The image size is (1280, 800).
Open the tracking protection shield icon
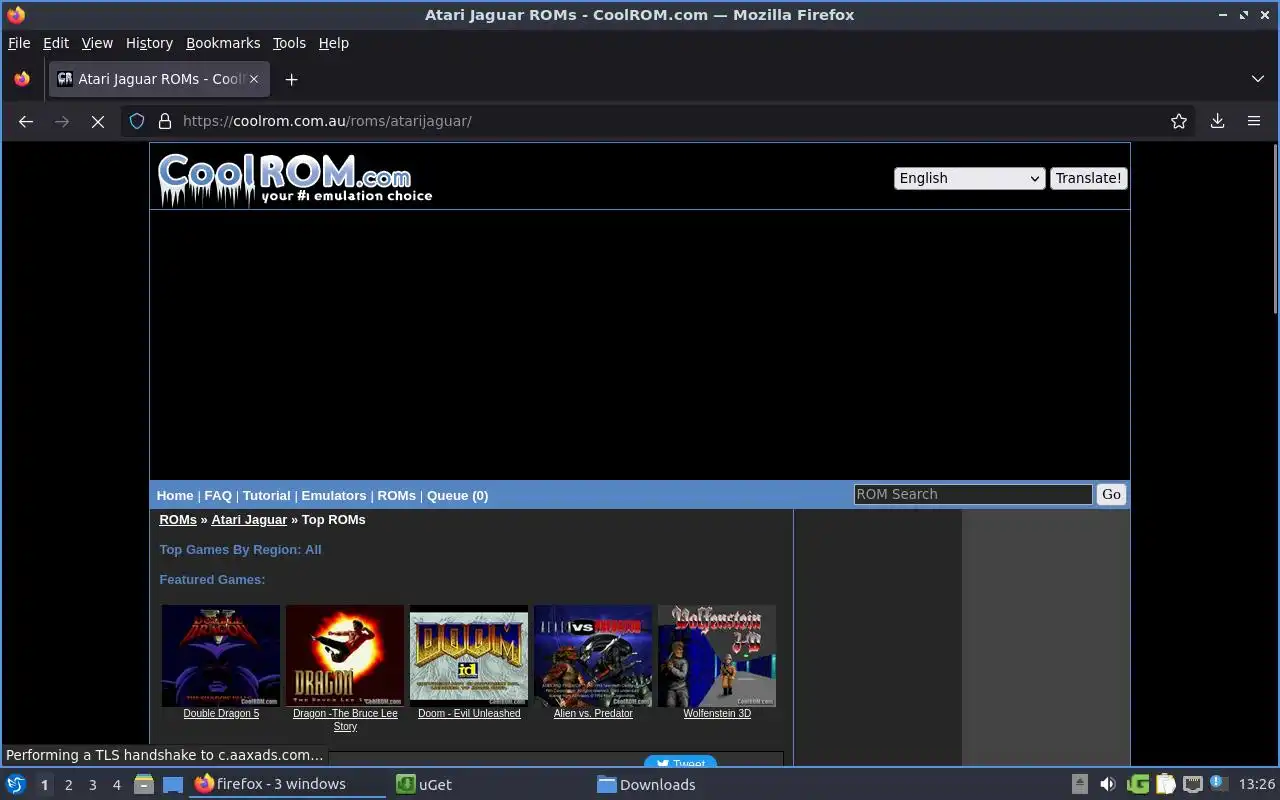point(138,121)
